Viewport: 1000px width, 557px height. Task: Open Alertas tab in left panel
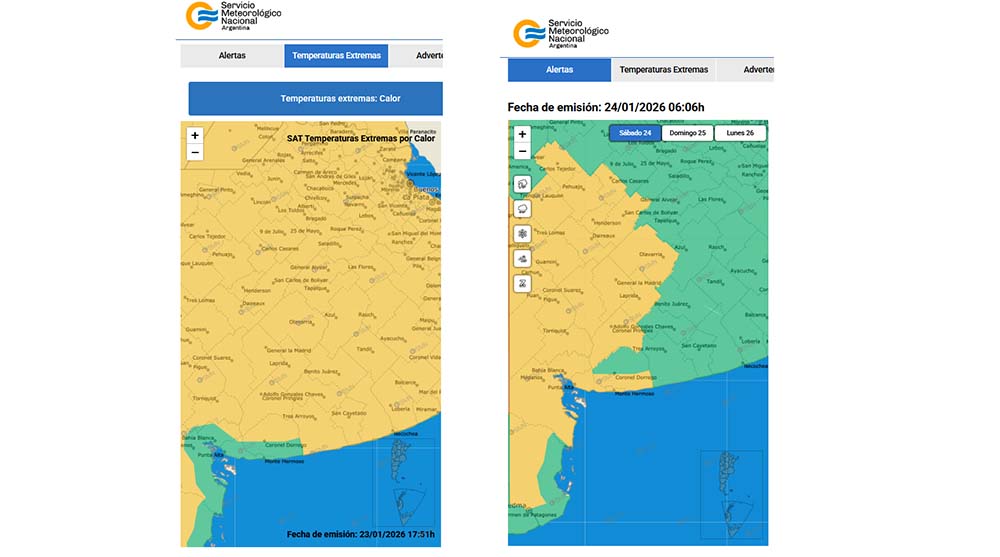232,56
